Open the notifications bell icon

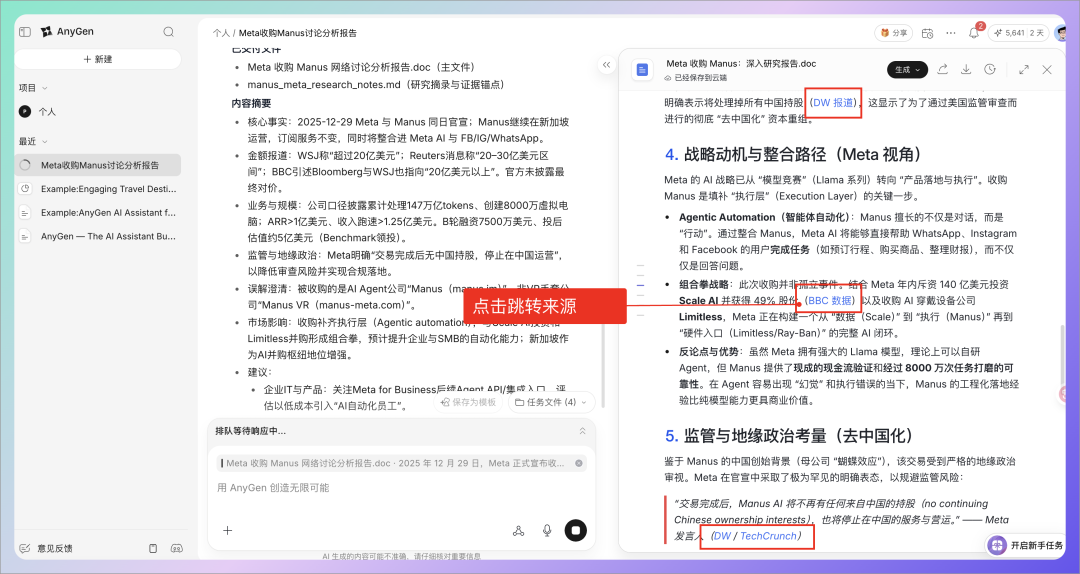[x=974, y=32]
